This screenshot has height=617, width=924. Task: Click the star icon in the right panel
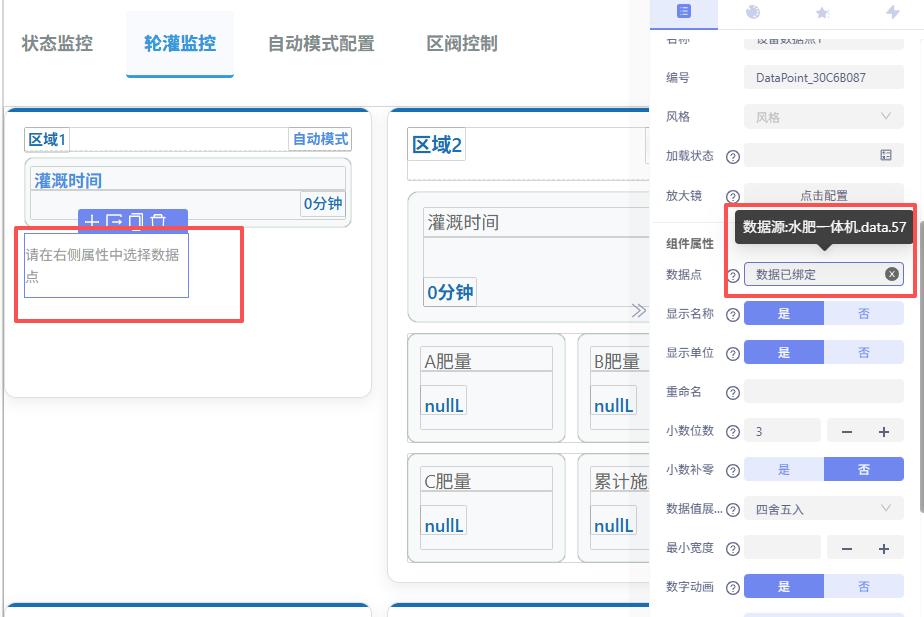pos(823,13)
